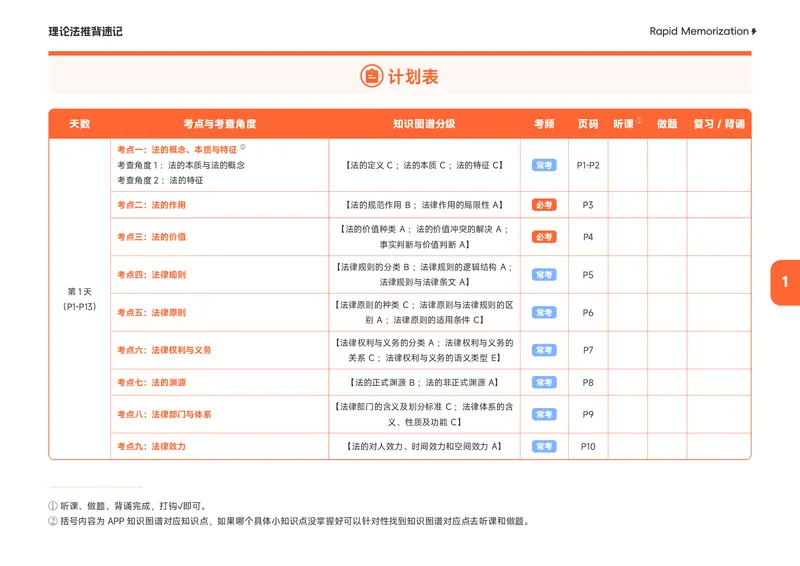Viewport: 800px width, 566px height.
Task: Click the clipboard icon beside 计划表
Action: (x=371, y=76)
